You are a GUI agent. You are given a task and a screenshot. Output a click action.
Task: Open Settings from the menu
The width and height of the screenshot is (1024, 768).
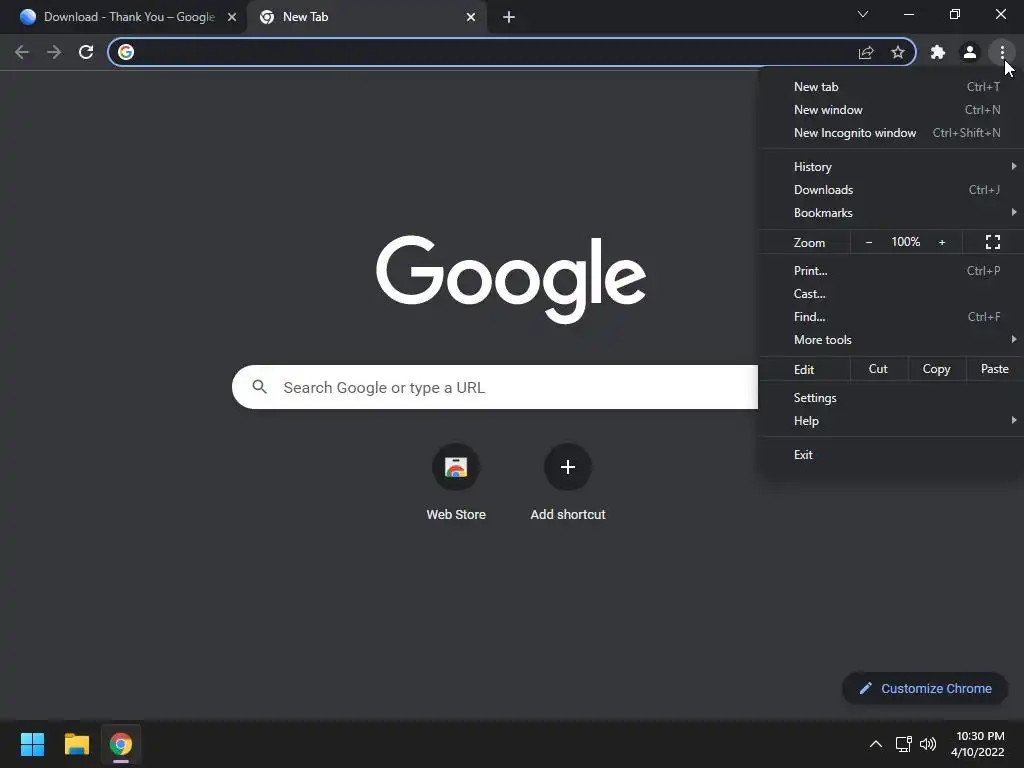[891, 398]
